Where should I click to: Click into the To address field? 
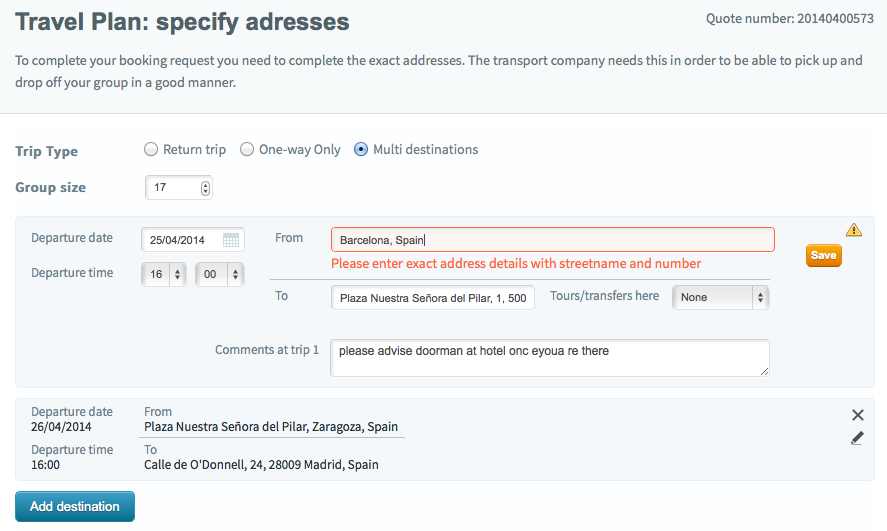coord(433,297)
